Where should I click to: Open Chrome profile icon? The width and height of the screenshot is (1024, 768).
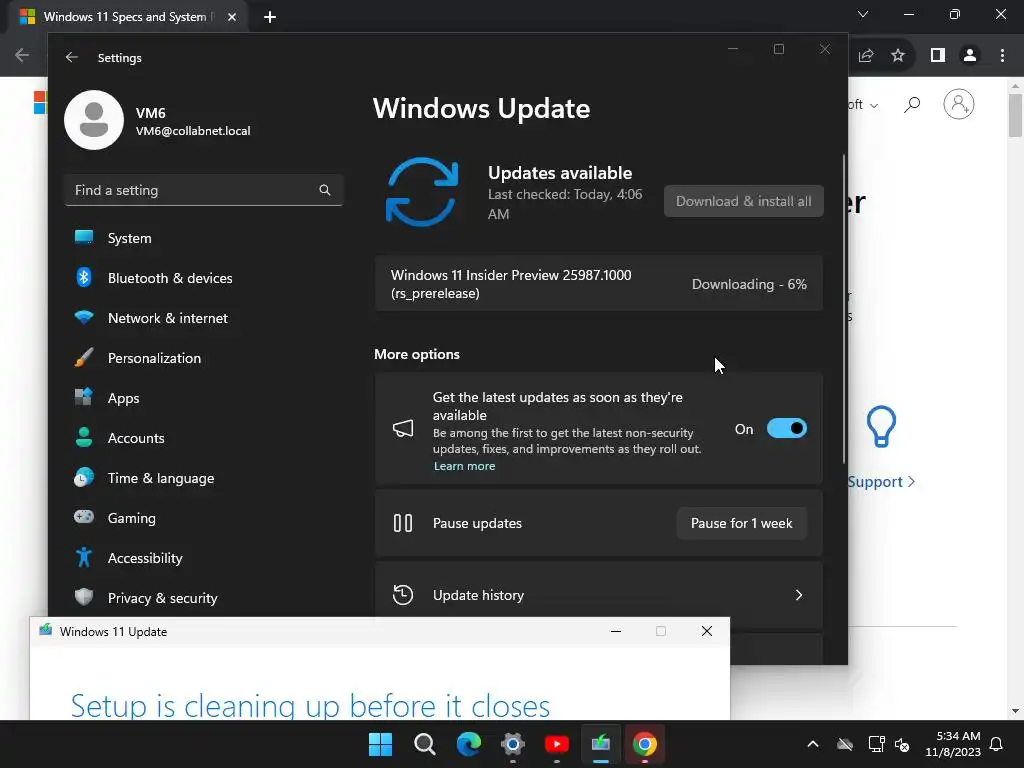[x=970, y=56]
